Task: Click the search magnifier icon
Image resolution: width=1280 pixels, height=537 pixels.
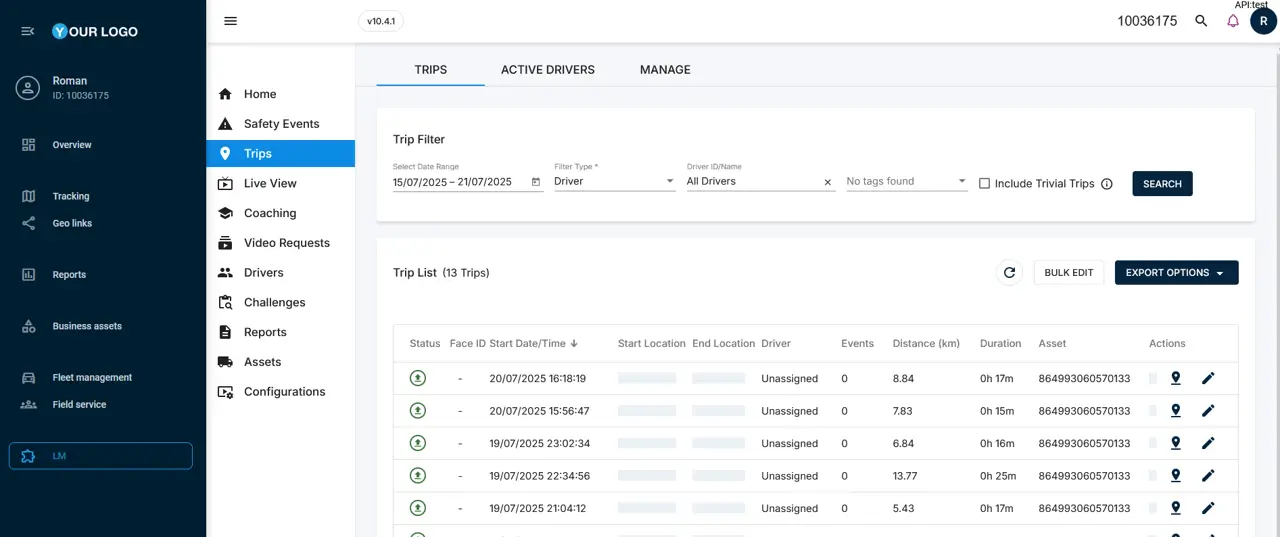Action: (1201, 21)
